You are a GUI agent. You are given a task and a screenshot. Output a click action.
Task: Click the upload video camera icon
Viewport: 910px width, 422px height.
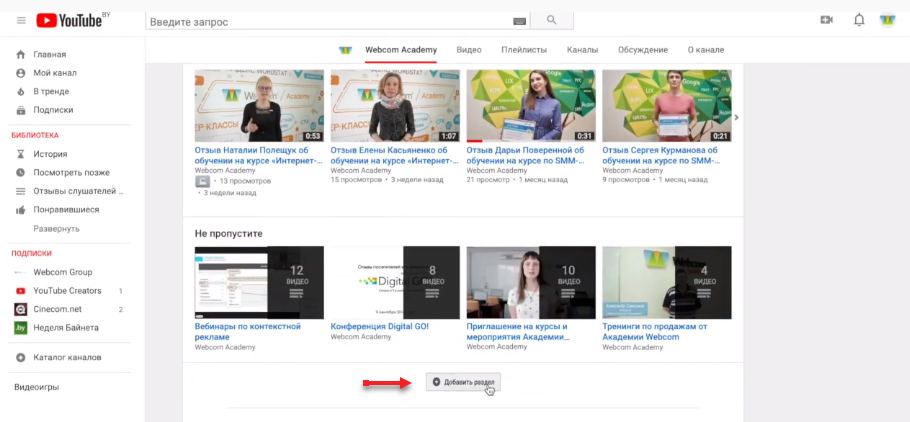(x=826, y=20)
